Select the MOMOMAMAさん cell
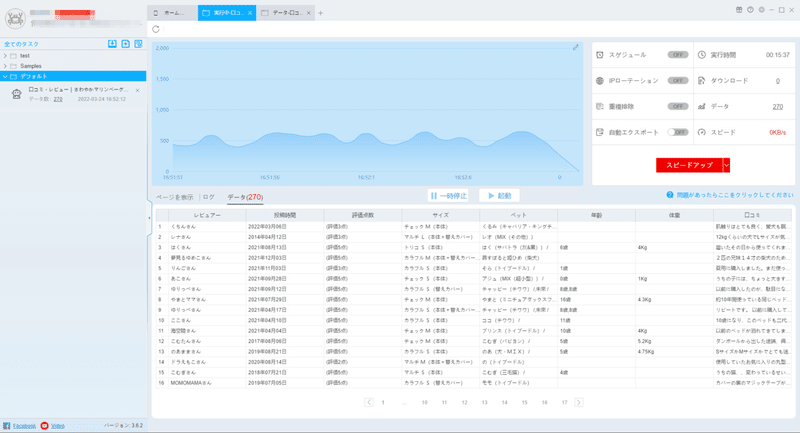The width and height of the screenshot is (800, 433). [207, 383]
